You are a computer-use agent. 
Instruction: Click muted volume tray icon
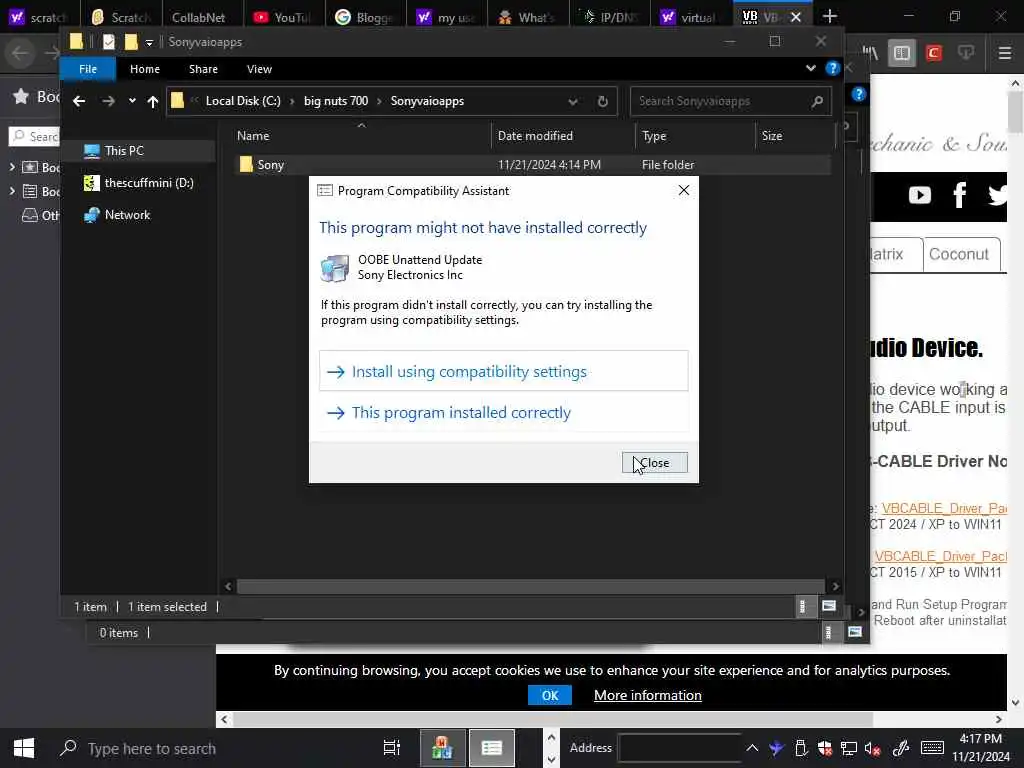872,749
